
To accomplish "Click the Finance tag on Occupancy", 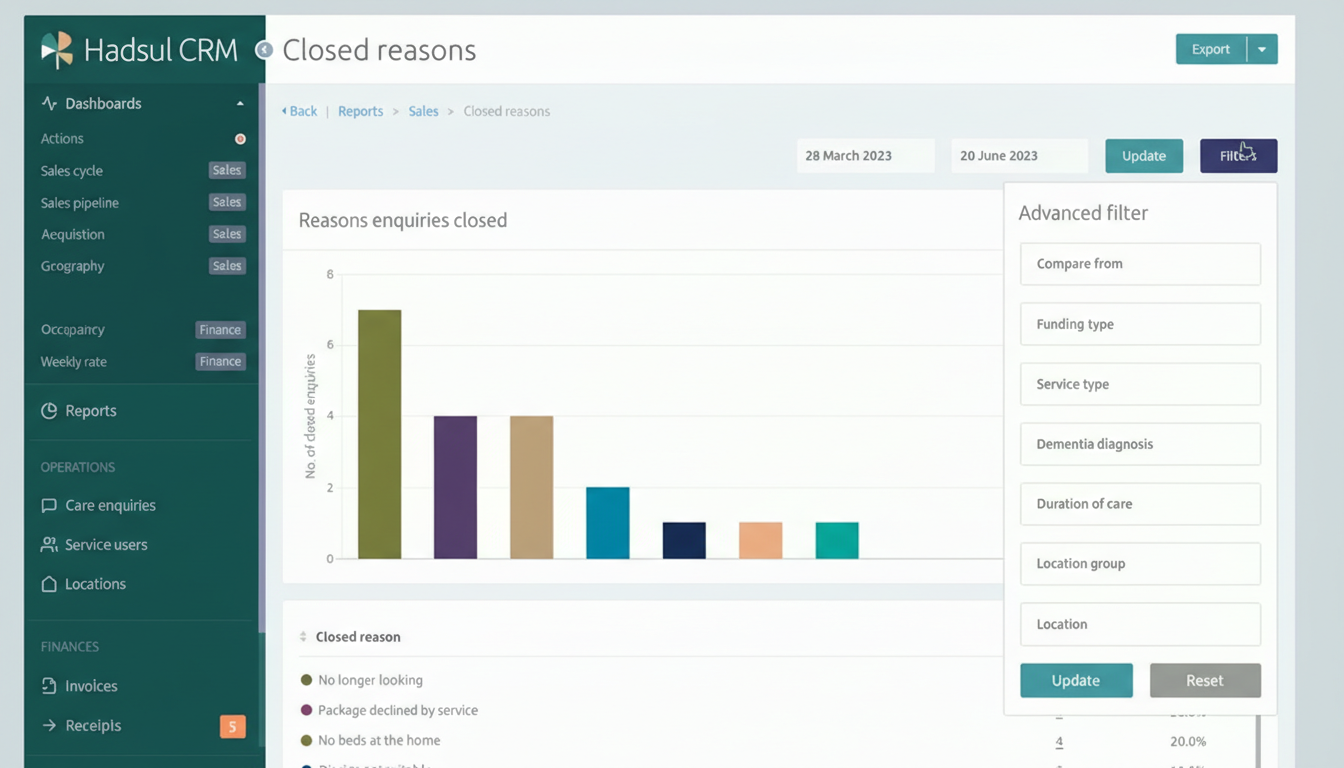I will 220,330.
